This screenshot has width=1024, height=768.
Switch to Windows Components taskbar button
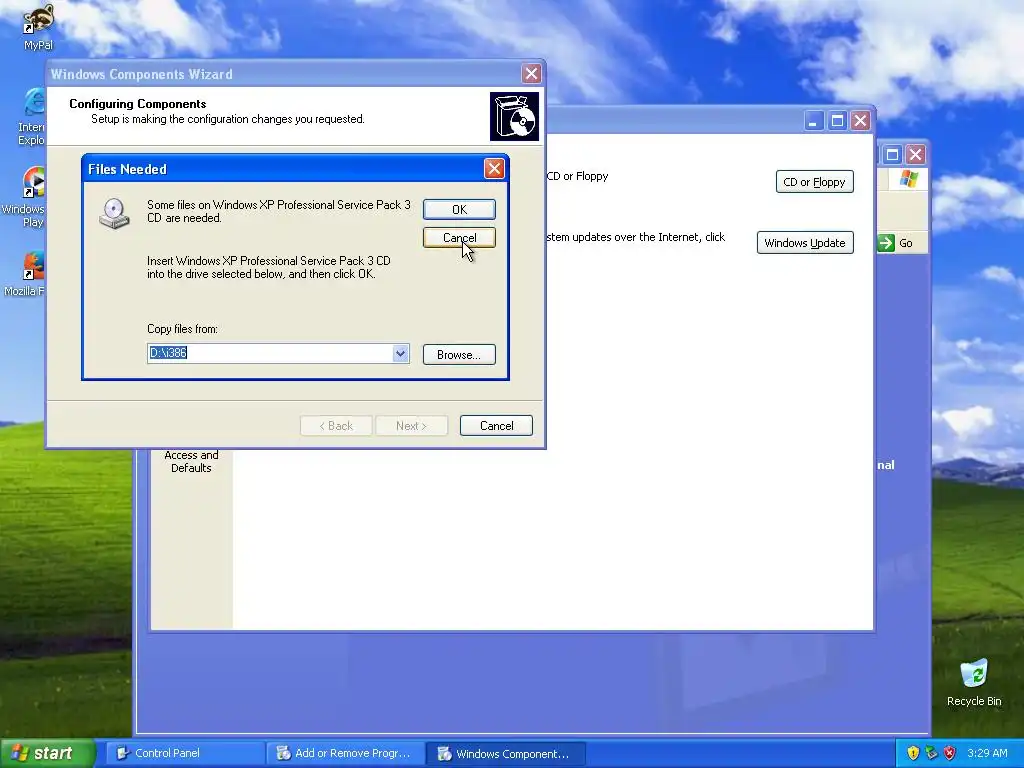point(506,754)
